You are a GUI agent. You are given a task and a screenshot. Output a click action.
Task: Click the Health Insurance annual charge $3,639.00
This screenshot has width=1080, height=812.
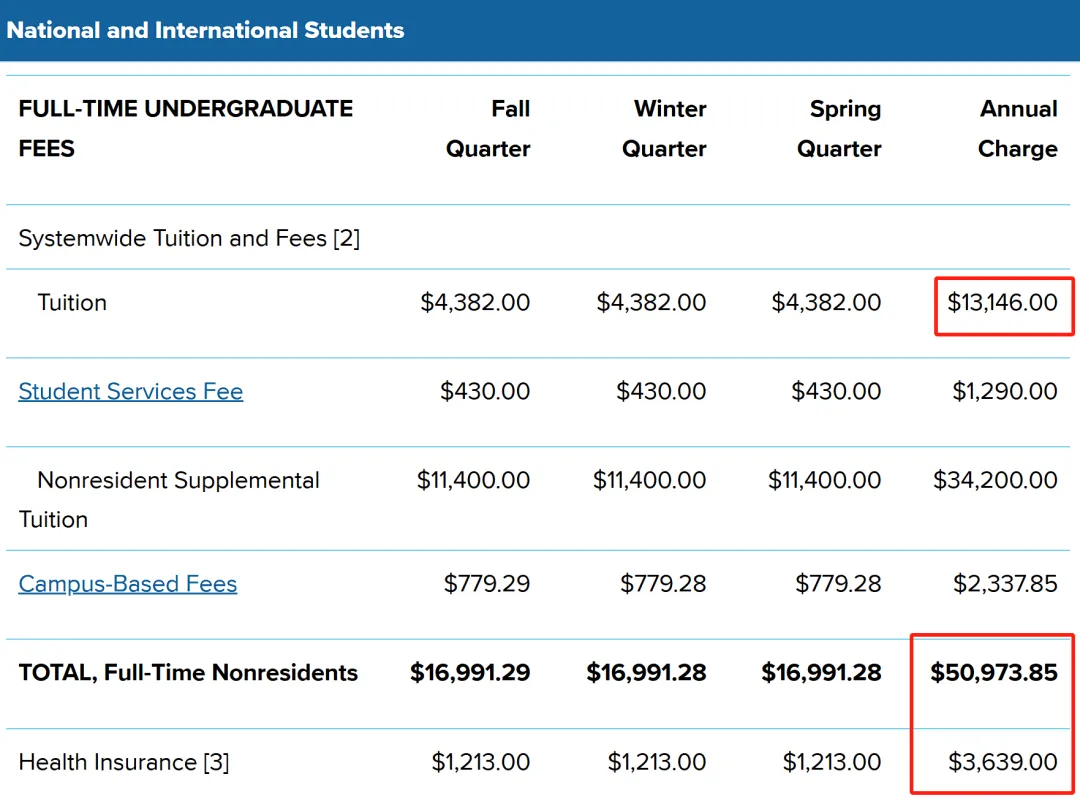coord(1003,762)
